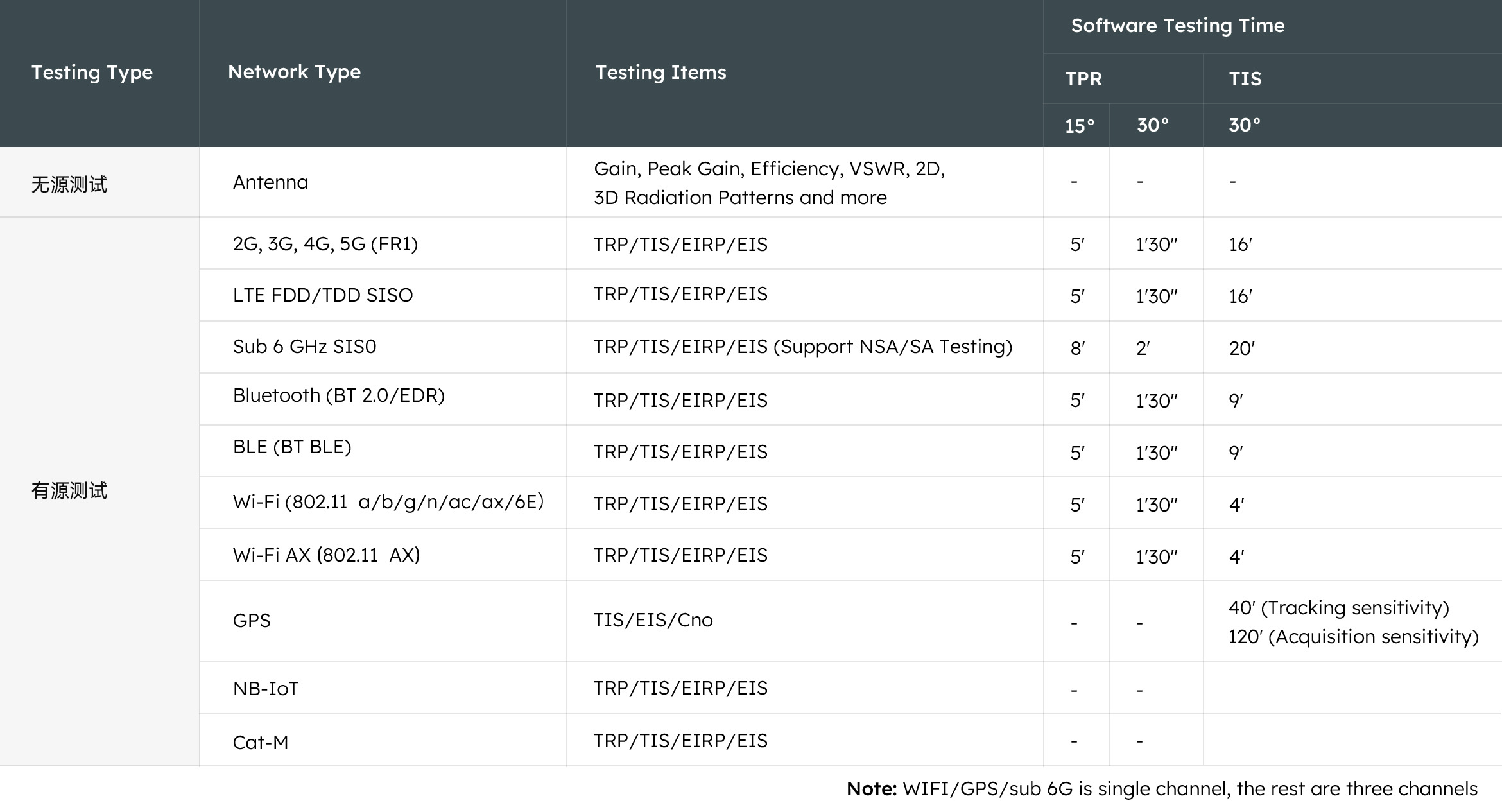1502x812 pixels.
Task: Click the 40' Tracking sensitivity text
Action: (1338, 607)
